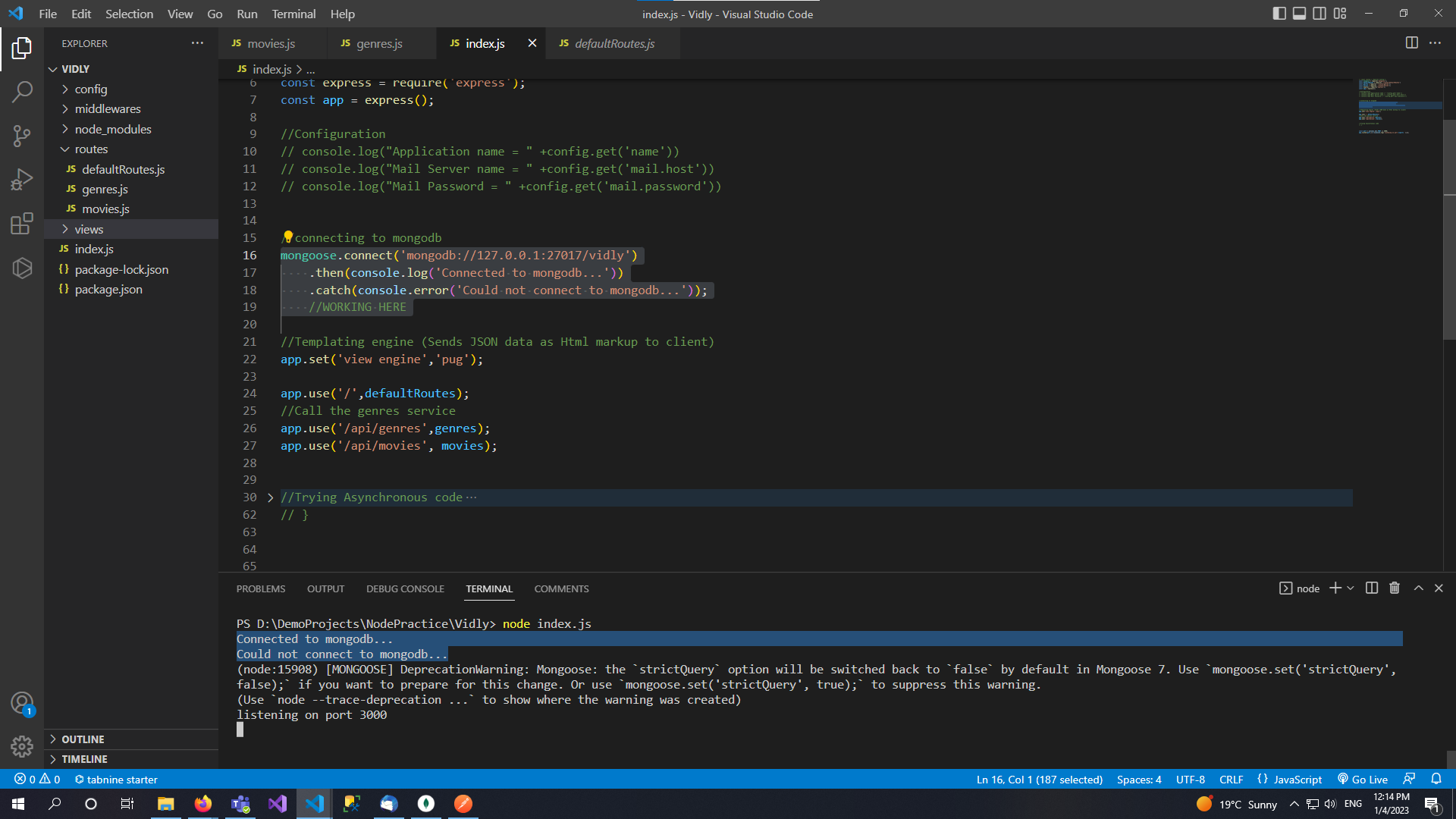Open the PROBLEMS panel tab

260,589
